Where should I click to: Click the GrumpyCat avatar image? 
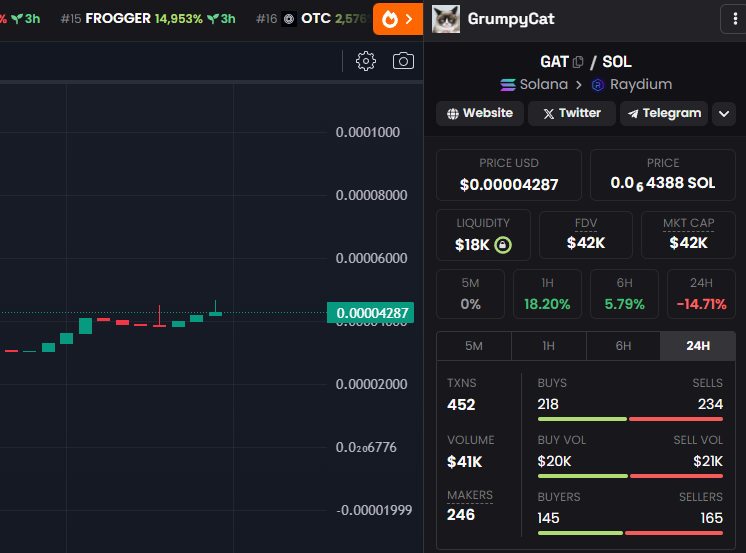coord(446,19)
